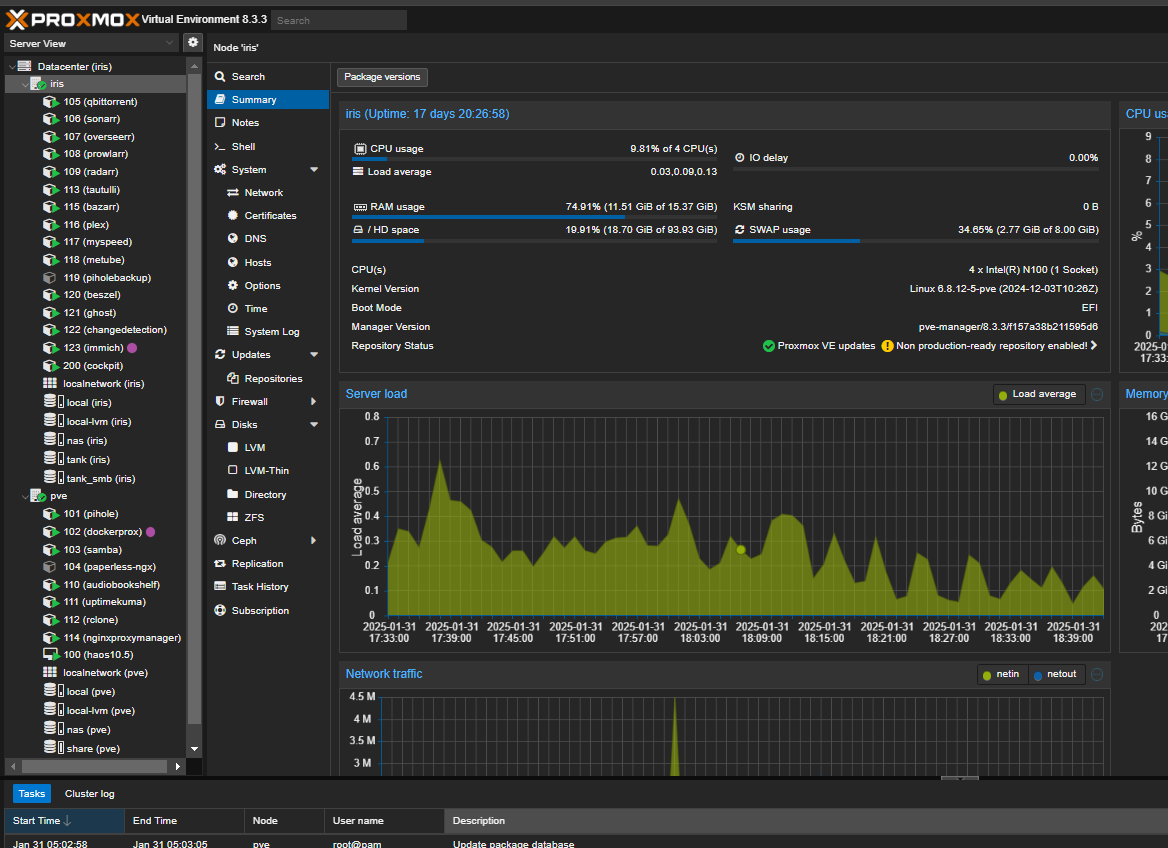Screen dimensions: 1168x848
Task: Click the HD space progress bar
Action: point(535,241)
